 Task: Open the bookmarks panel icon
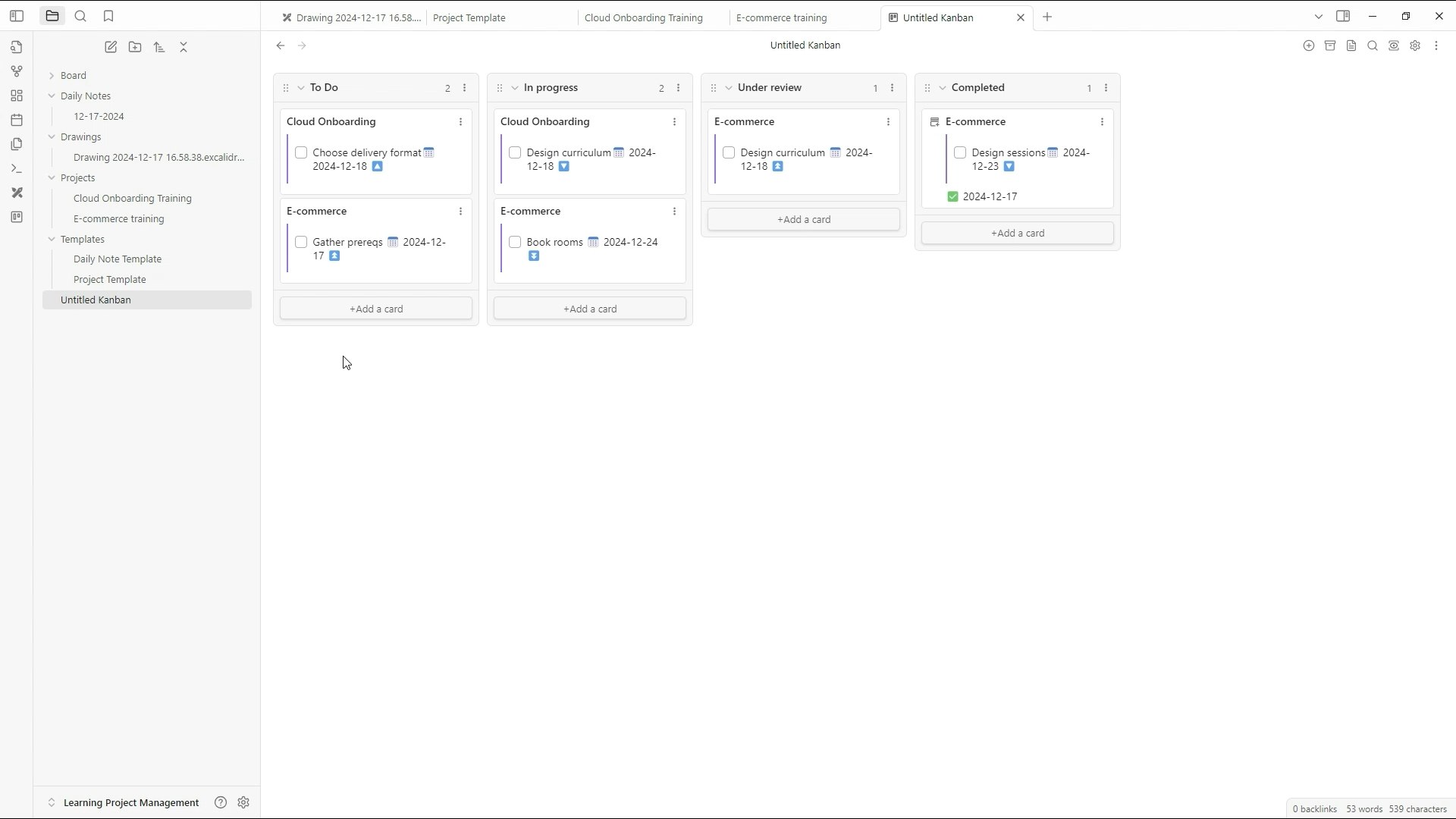tap(108, 16)
